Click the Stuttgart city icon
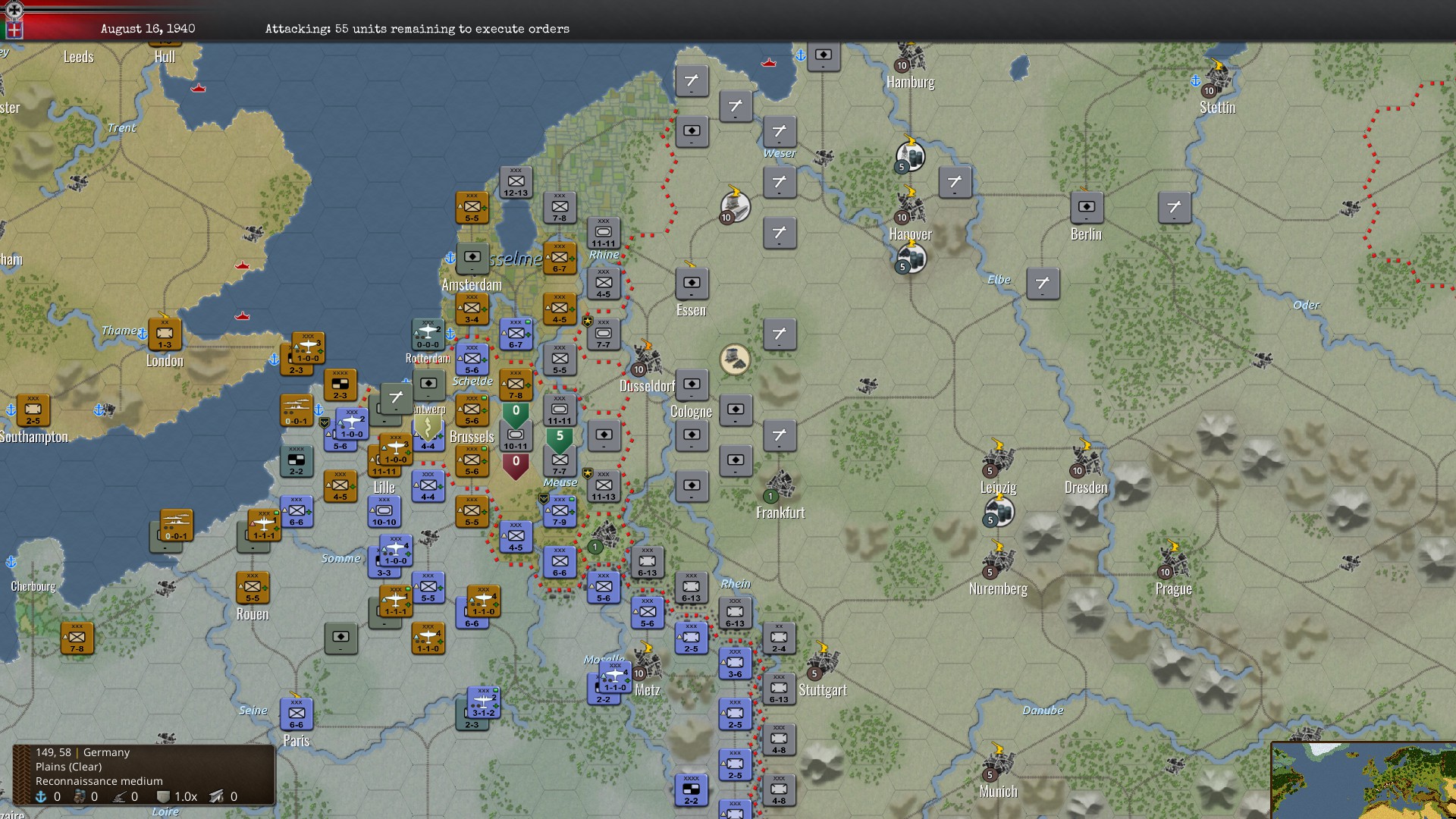Screen dimensions: 1456x819 coord(823,662)
